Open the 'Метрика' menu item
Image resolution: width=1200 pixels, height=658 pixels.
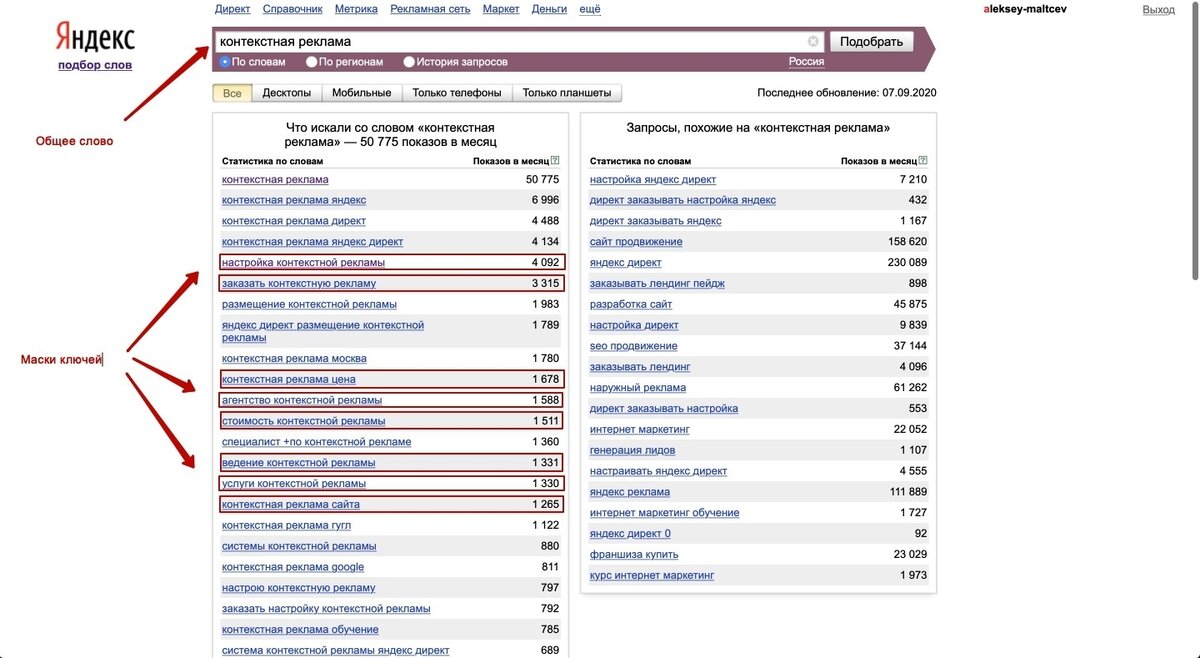tap(356, 8)
